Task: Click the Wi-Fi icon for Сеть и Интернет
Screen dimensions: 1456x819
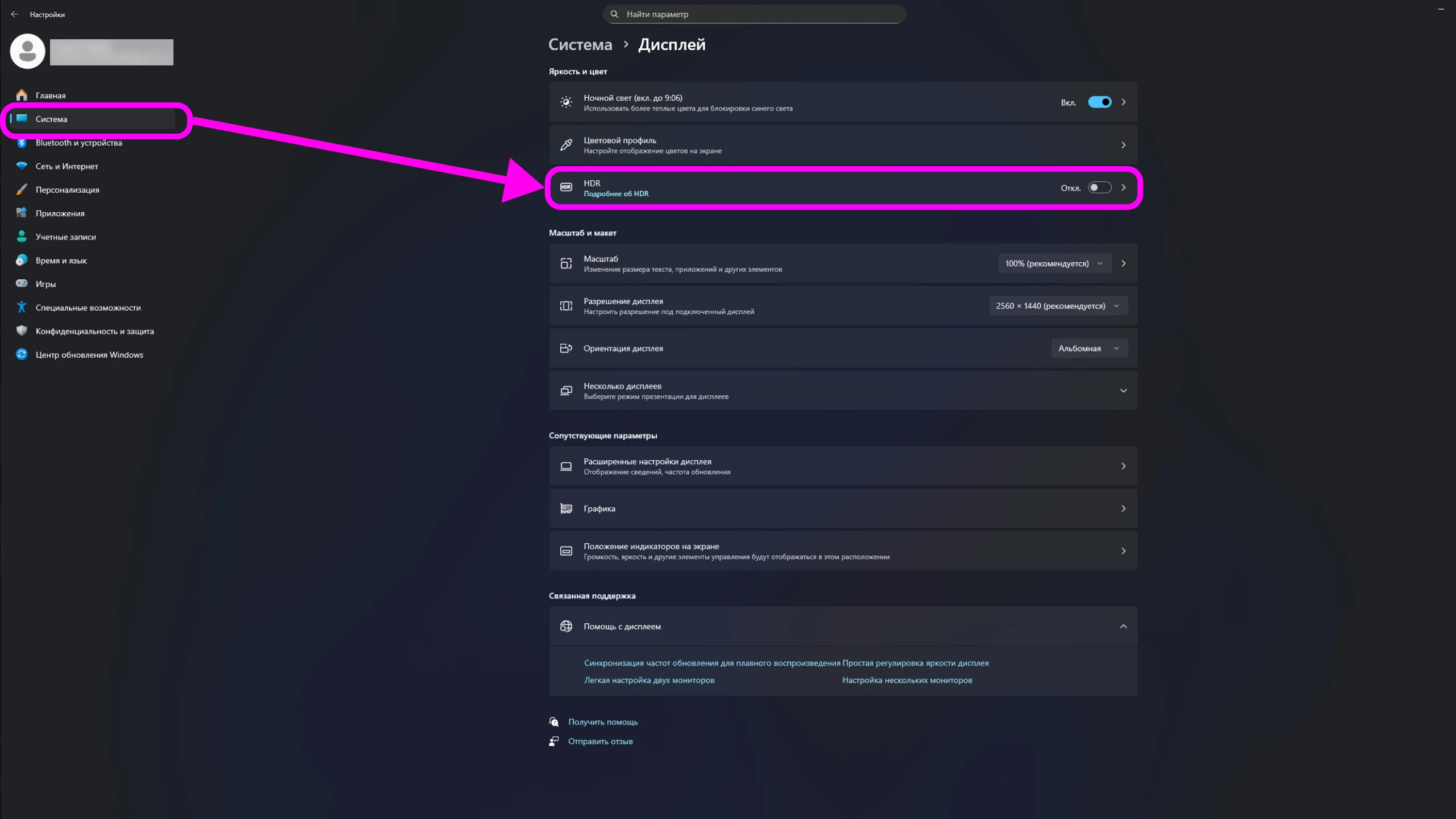Action: pos(22,166)
